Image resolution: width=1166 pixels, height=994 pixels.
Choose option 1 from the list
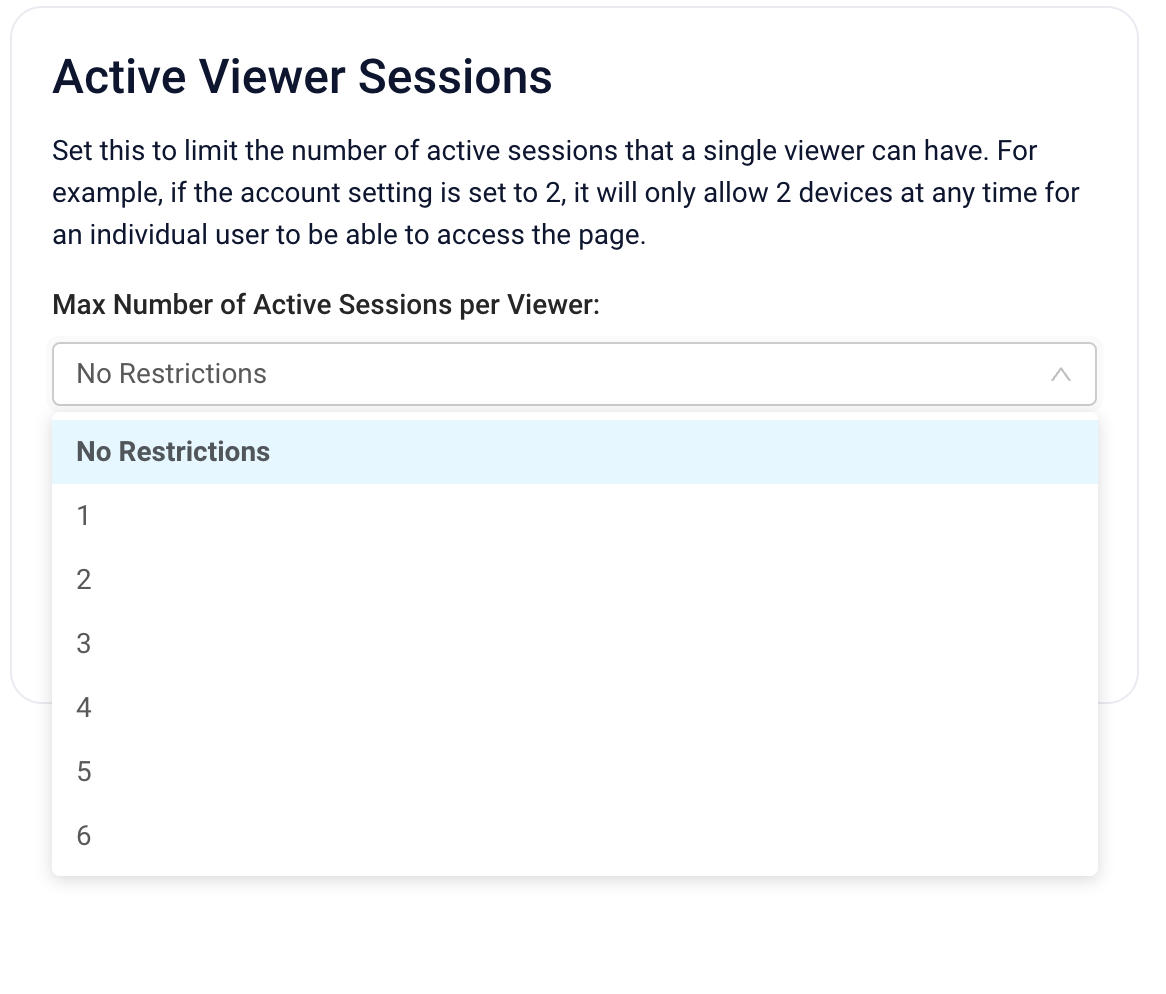[574, 516]
